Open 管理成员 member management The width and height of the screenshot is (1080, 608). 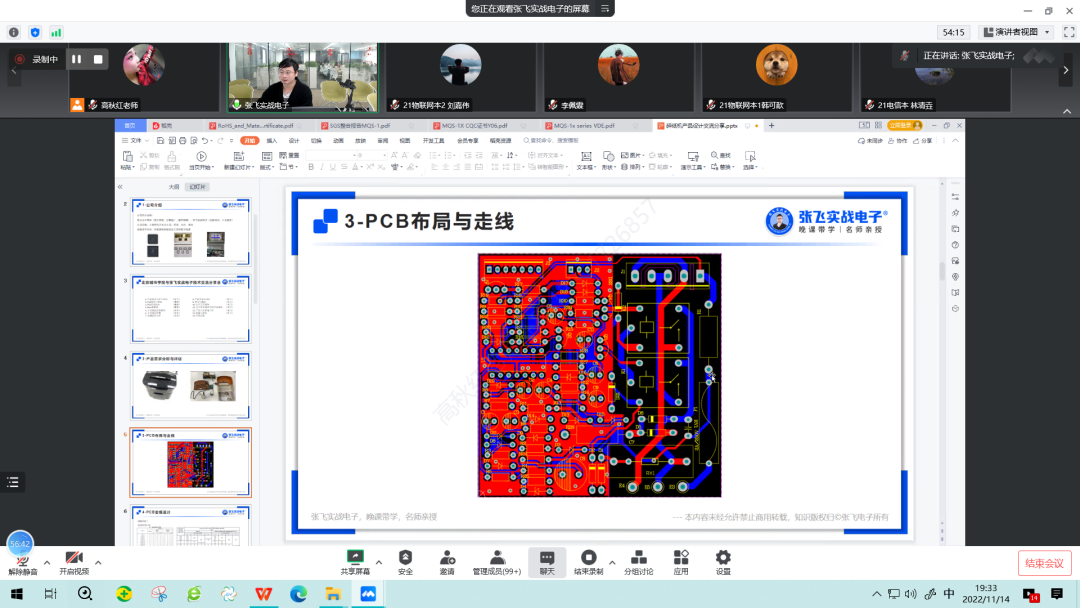(x=497, y=558)
